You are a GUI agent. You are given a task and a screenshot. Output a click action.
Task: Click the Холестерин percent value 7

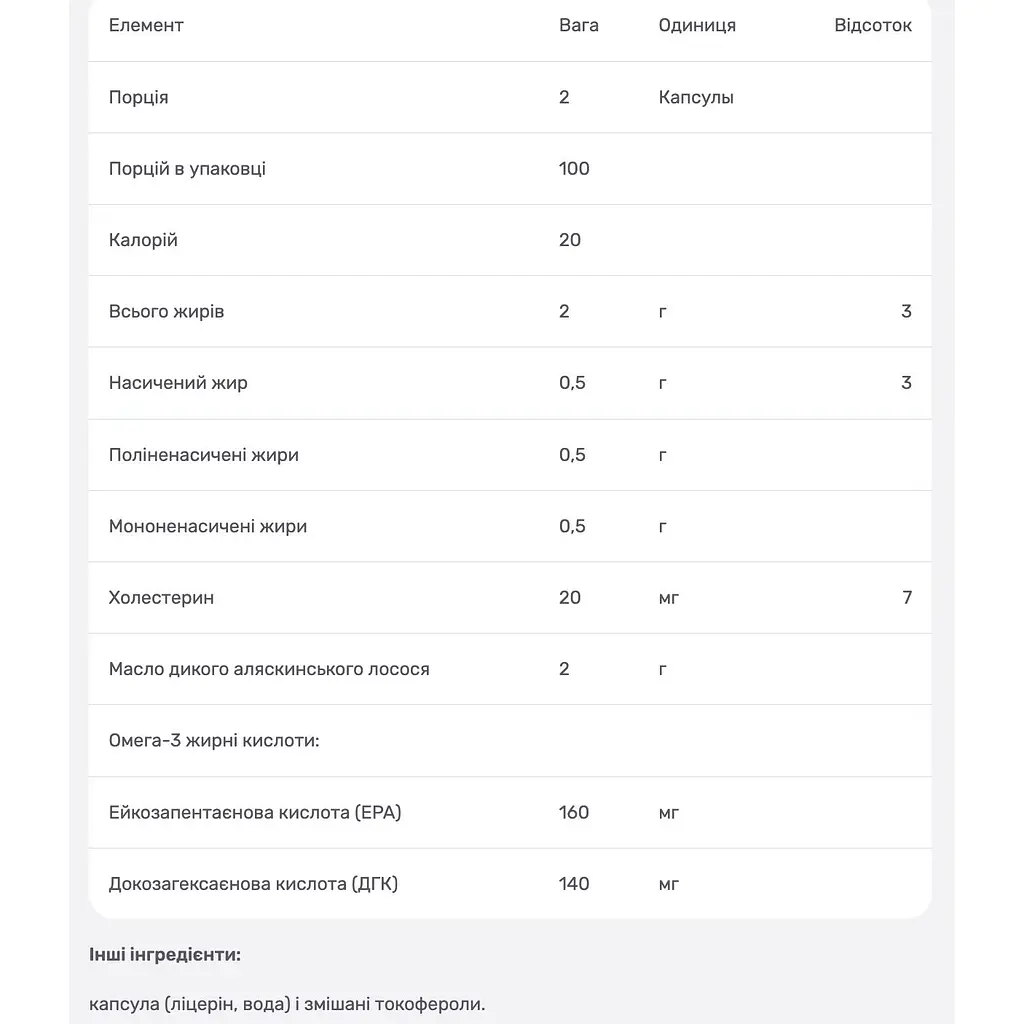coord(907,598)
